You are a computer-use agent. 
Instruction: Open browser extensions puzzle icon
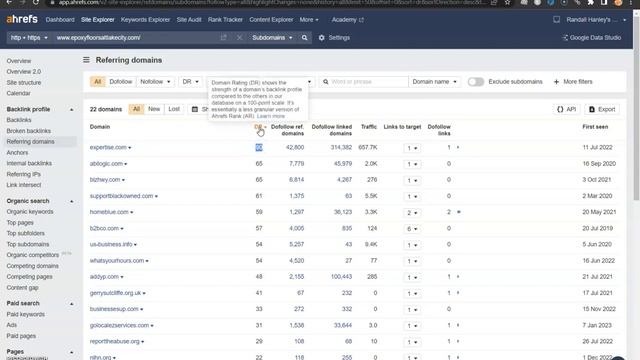(x=590, y=2)
